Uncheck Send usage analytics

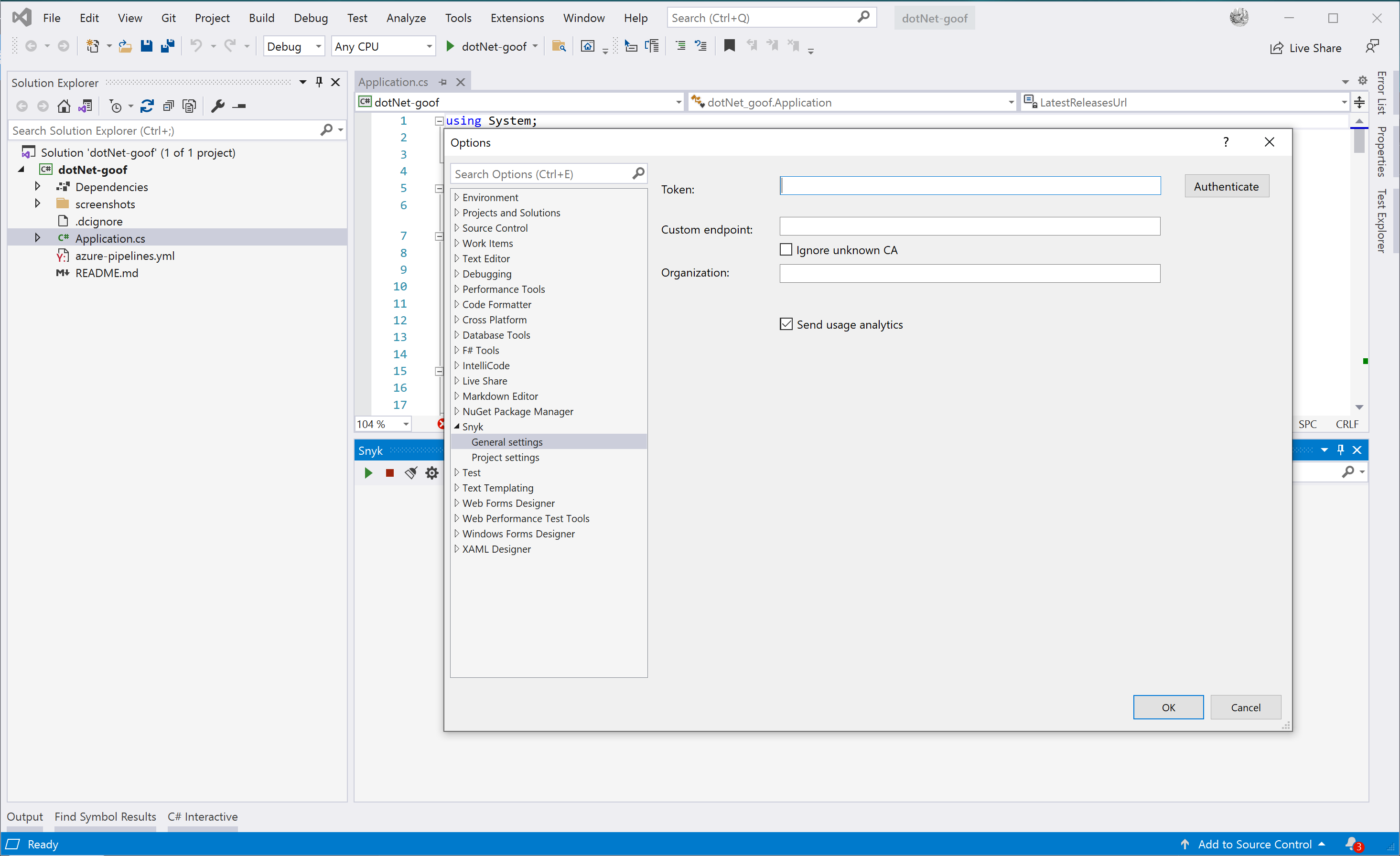(x=786, y=324)
